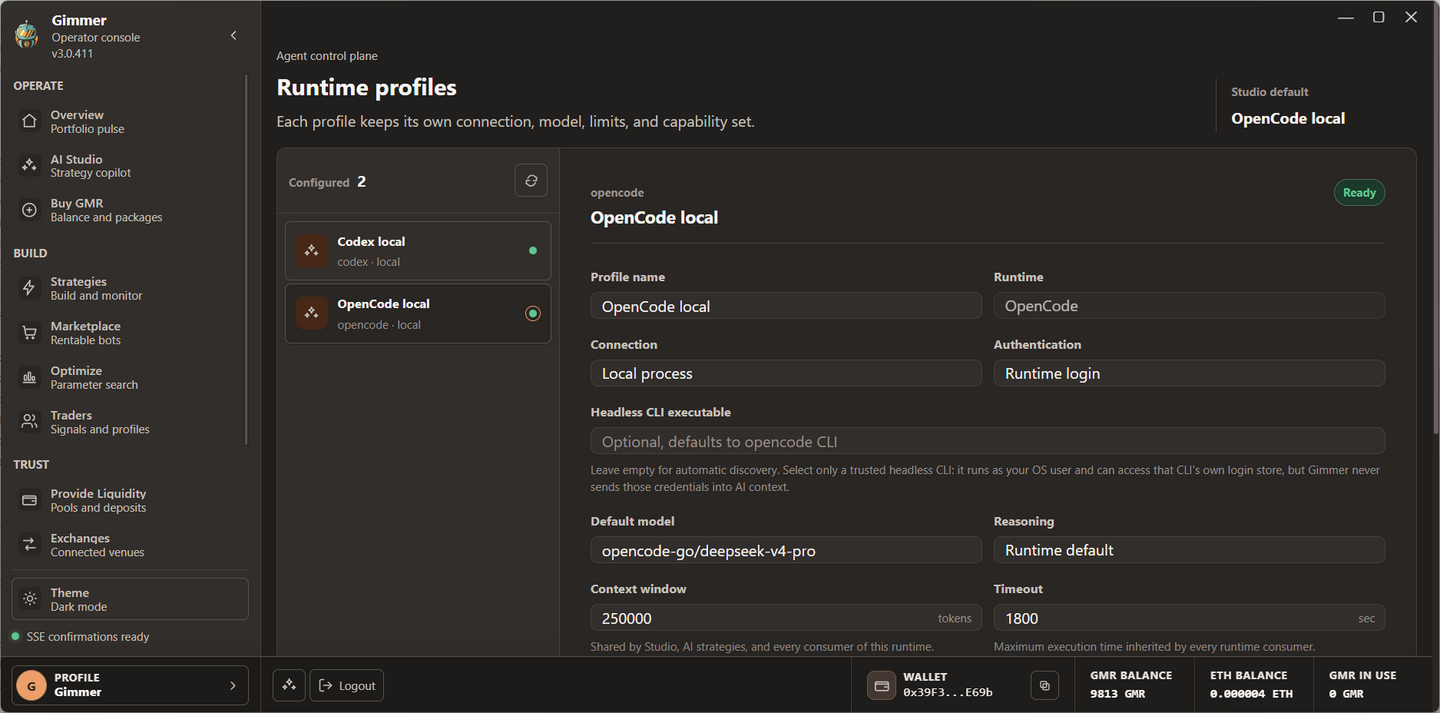Click the Buy GMR plus-circle icon
Screen dimensions: 1440x713
[30, 210]
